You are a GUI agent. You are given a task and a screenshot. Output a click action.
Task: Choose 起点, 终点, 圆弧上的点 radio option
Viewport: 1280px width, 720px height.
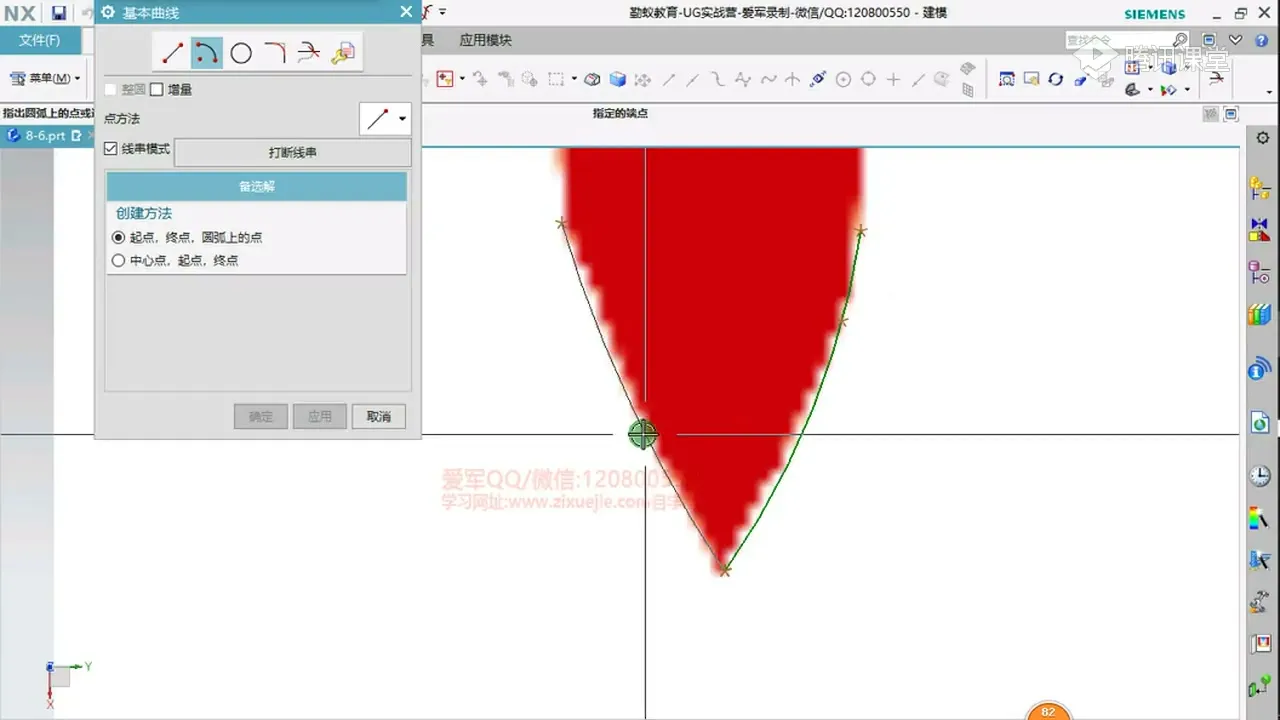(x=119, y=238)
